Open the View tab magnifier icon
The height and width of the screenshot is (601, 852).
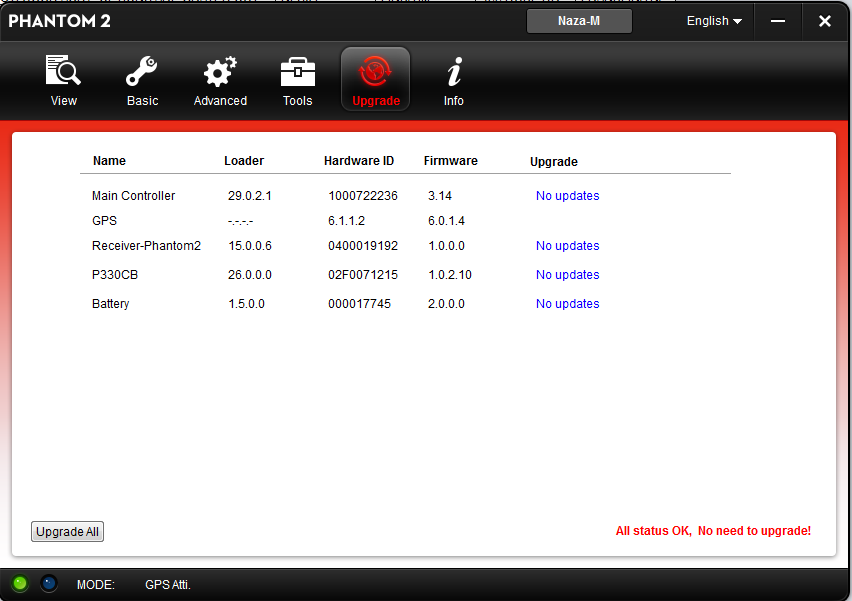tap(63, 71)
